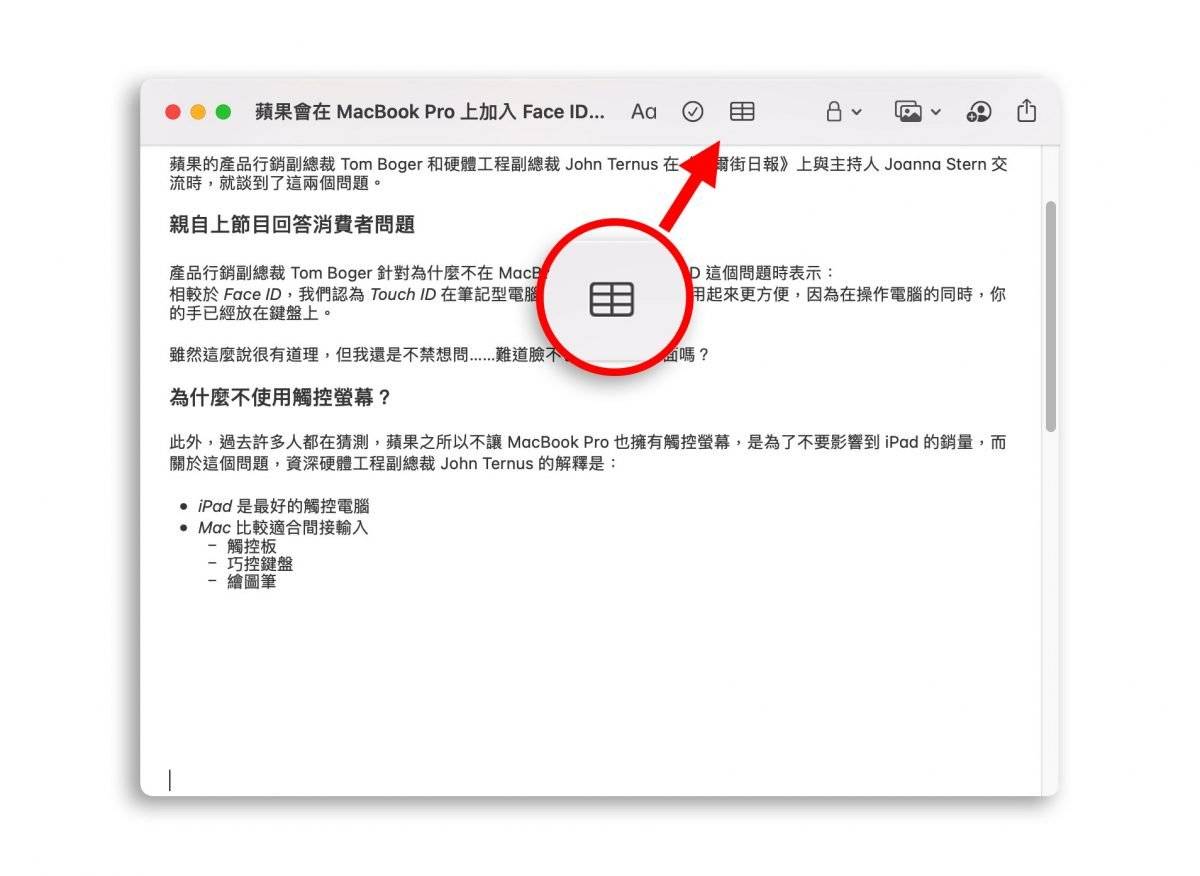Close the note window with red button
Screen dimensions: 1200x876
[x=173, y=112]
